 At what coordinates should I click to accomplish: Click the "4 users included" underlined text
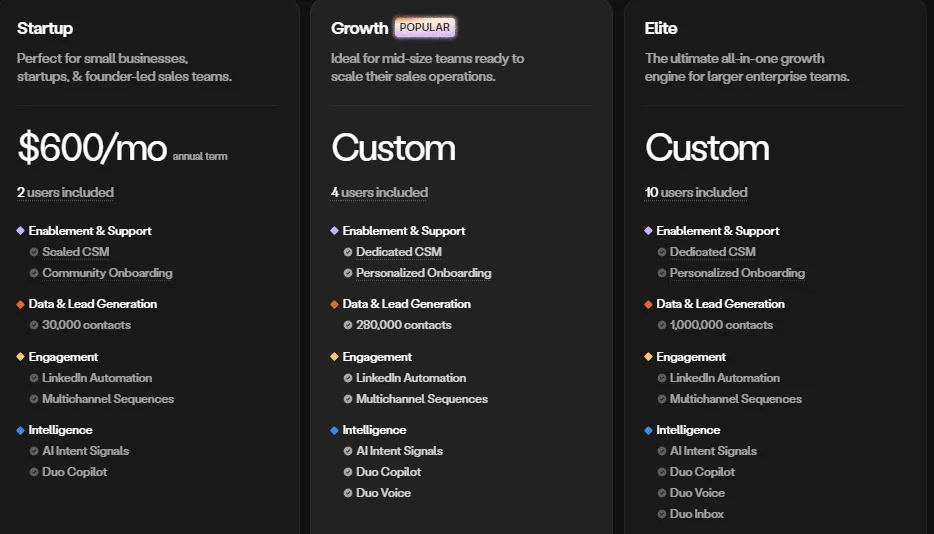click(379, 192)
